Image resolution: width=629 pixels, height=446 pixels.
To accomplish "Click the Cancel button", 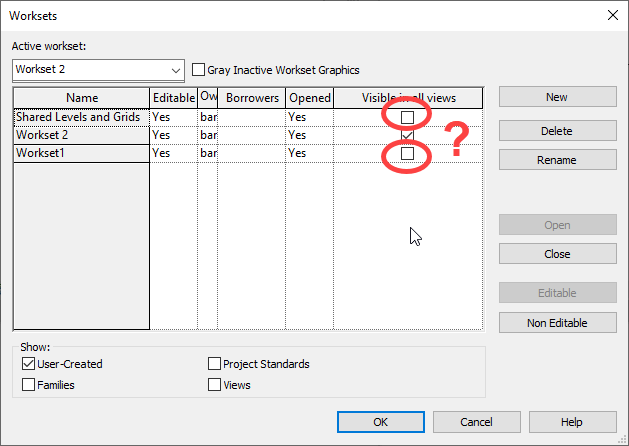I will [x=477, y=422].
